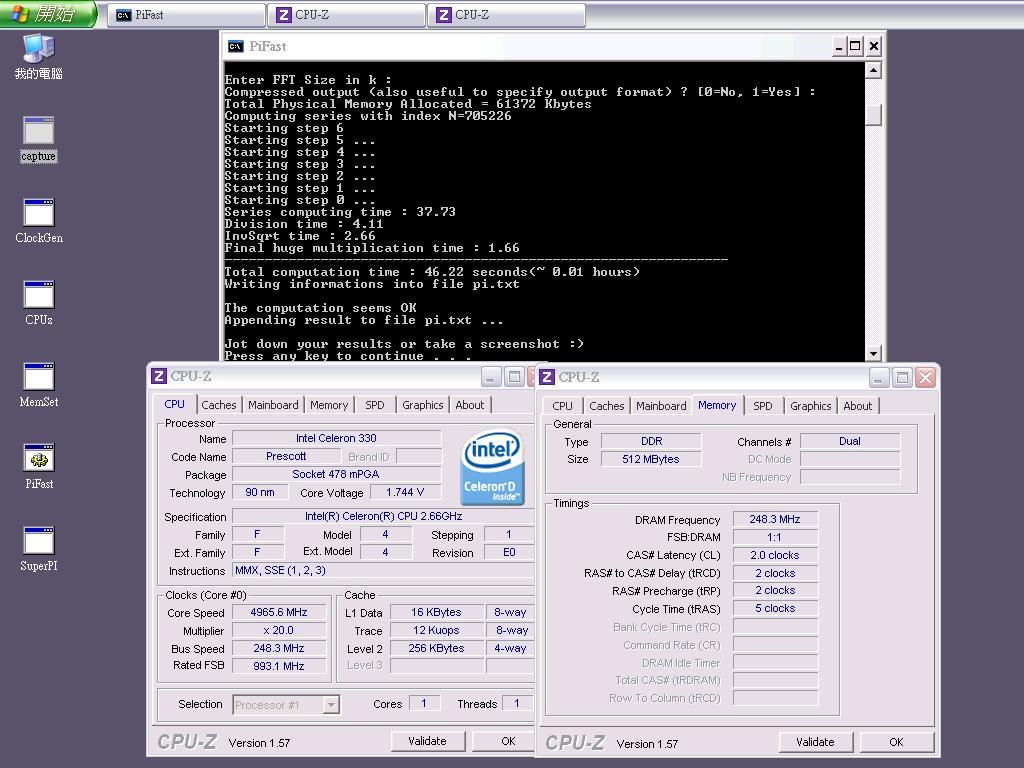Screen dimensions: 1024x768
Task: Click the Start button on taskbar
Action: 49,14
